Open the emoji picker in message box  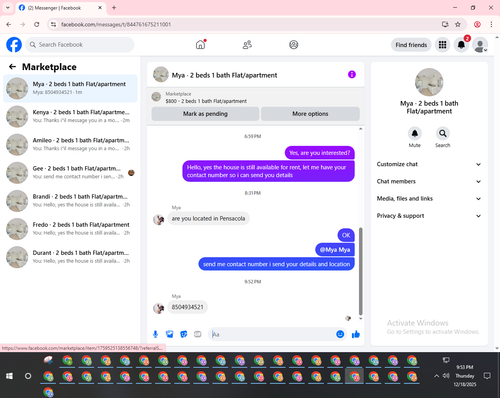340,334
